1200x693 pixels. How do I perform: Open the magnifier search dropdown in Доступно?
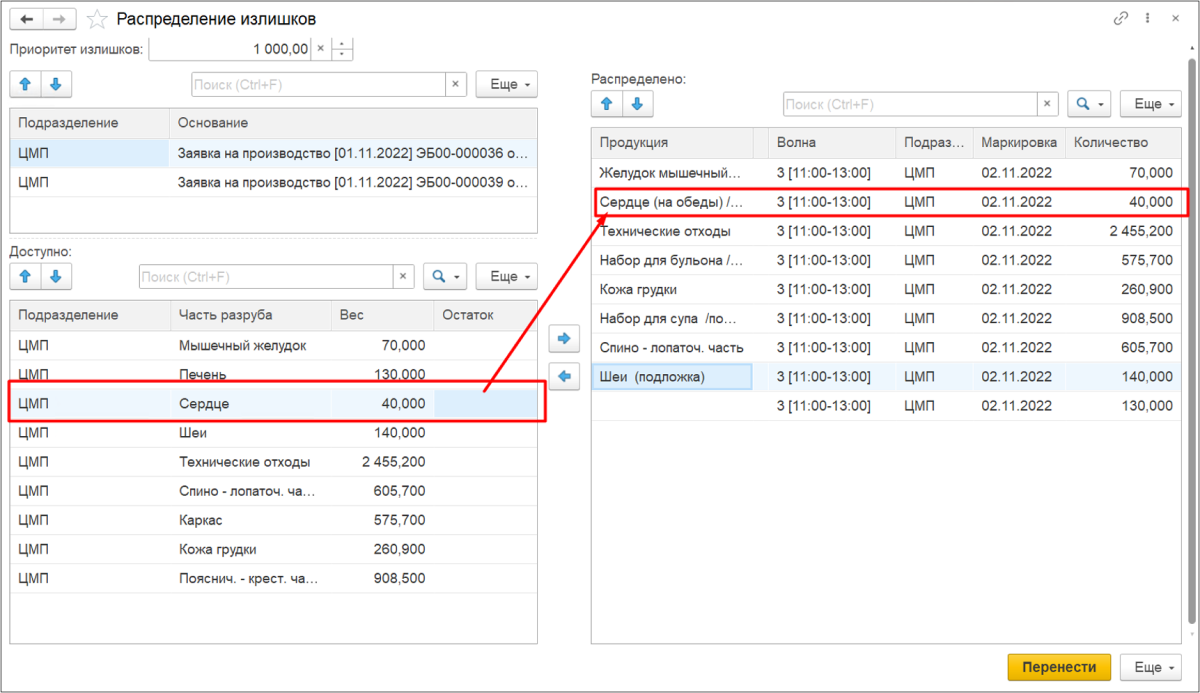[x=445, y=276]
